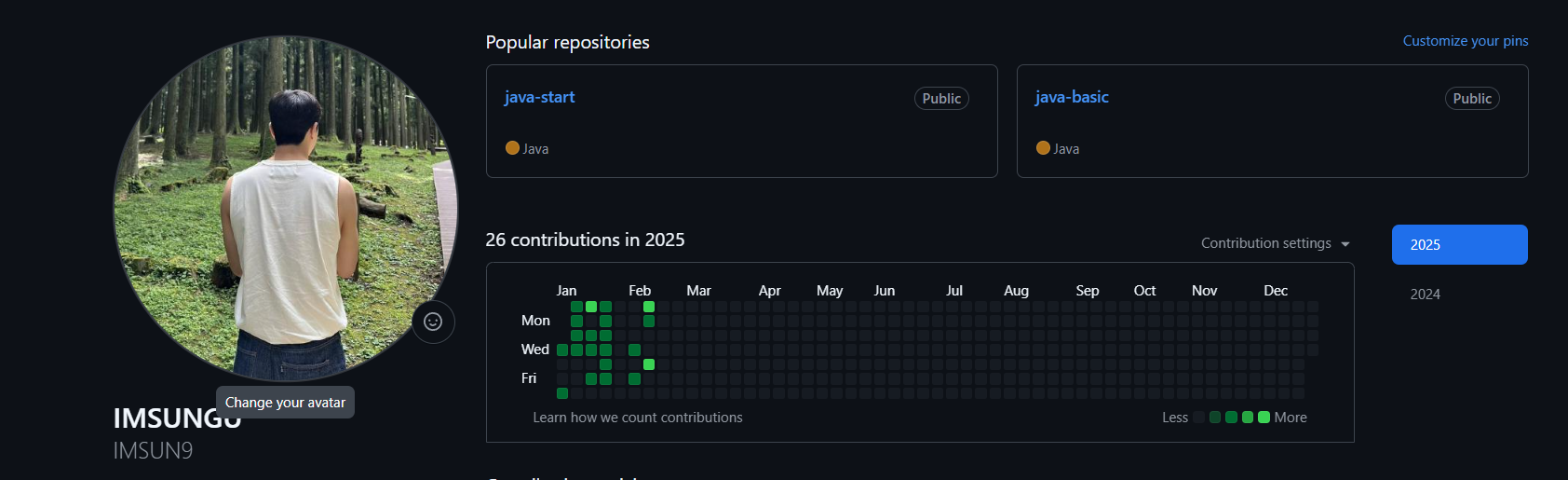Select the bright green Thursday cell in February

coord(649,364)
